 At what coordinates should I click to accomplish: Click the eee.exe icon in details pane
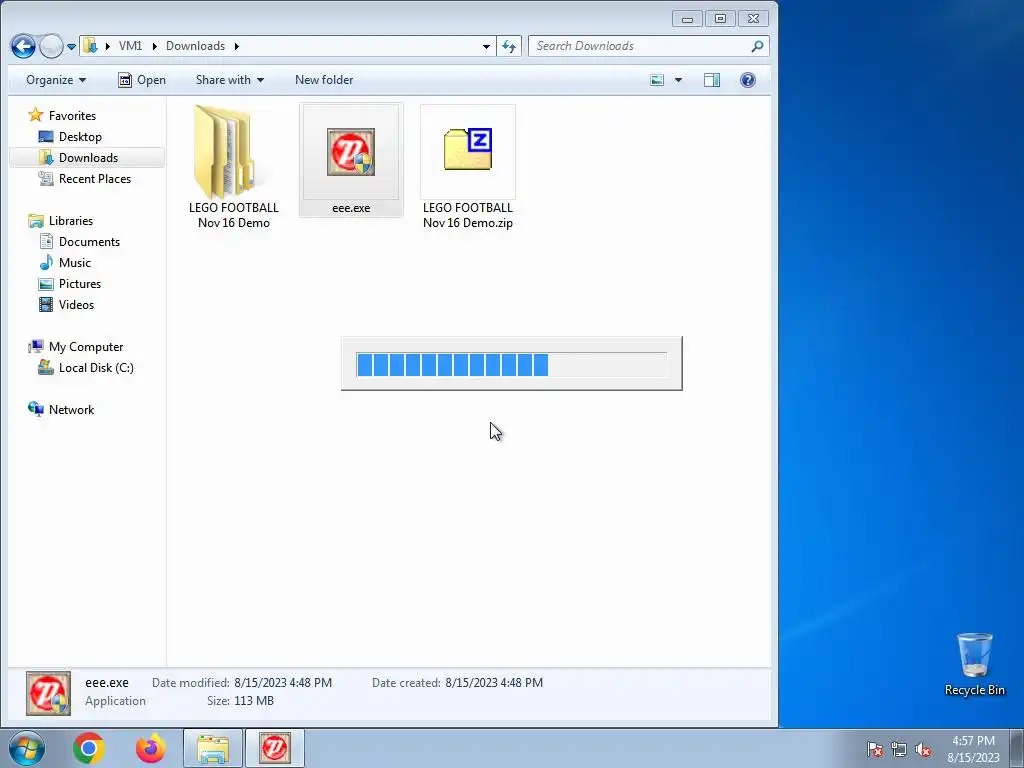(x=48, y=693)
